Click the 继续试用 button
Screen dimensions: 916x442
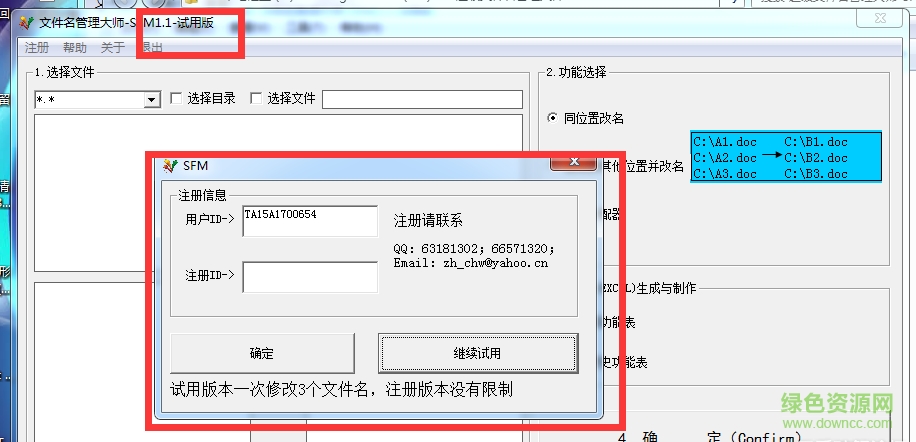tap(478, 353)
